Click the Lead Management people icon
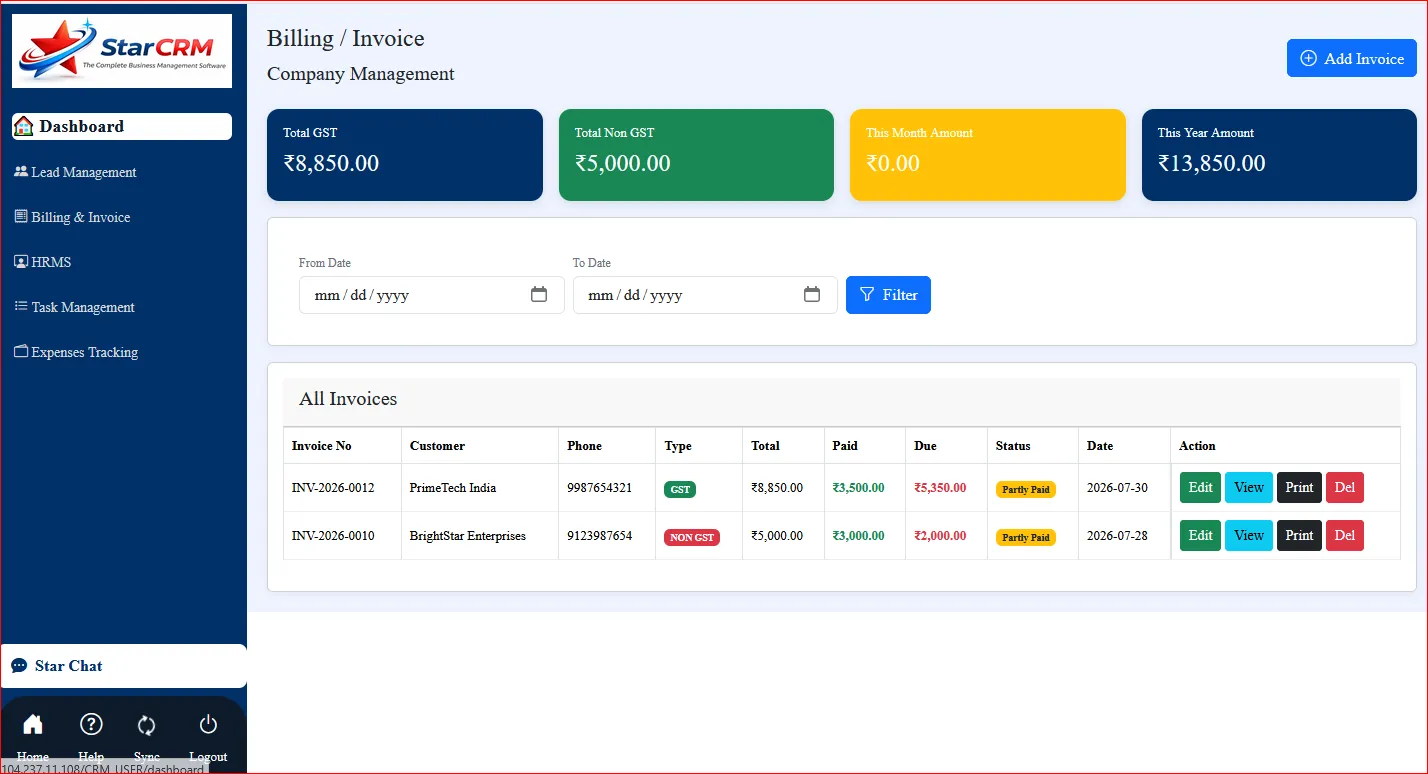Screen dimensions: 1428x774 click(x=21, y=172)
